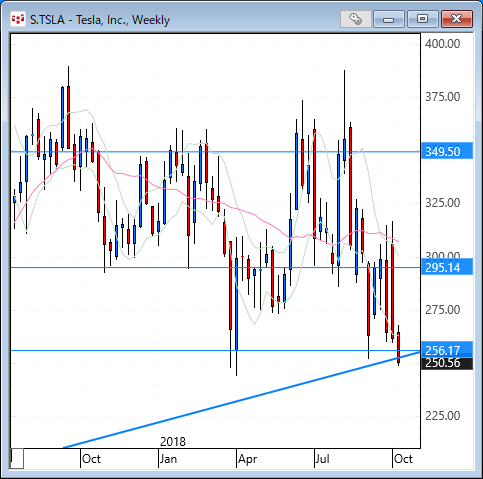Image resolution: width=483 pixels, height=479 pixels.
Task: Click the small box at time axis left corner
Action: (17, 459)
